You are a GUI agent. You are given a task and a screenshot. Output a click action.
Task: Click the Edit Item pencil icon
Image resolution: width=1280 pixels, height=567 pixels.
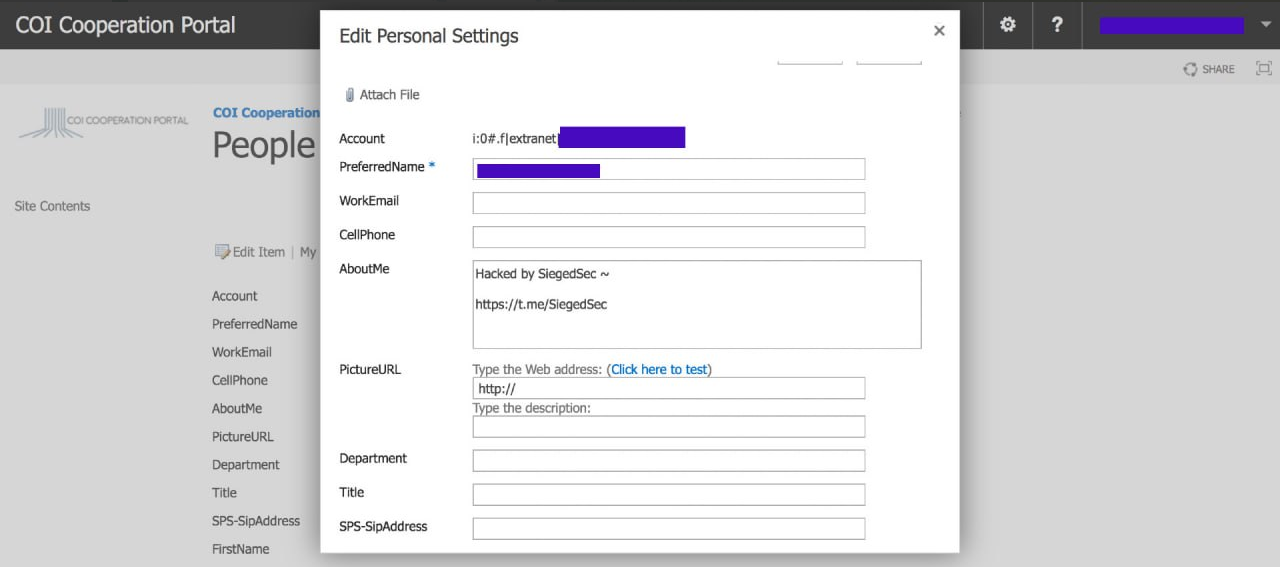click(222, 252)
